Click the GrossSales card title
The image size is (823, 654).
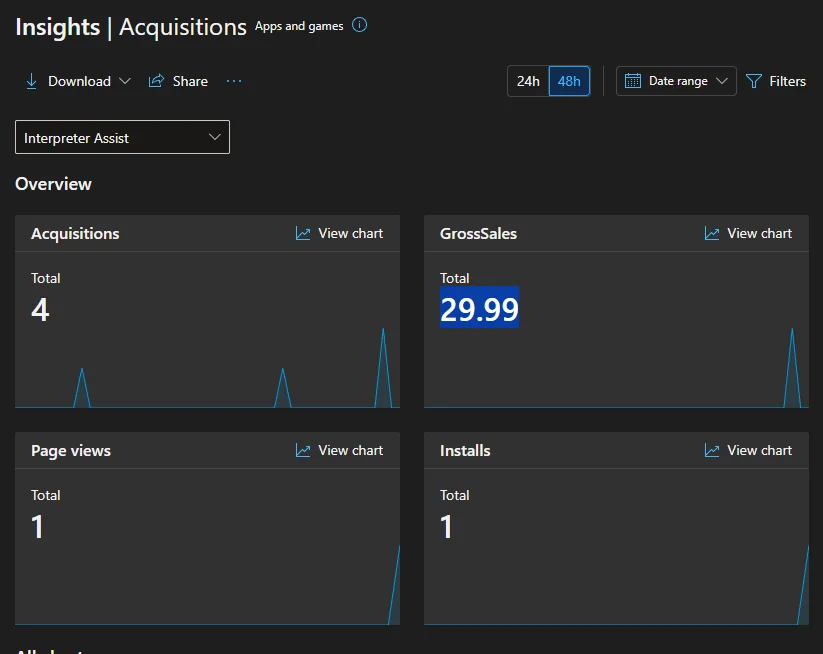click(478, 234)
